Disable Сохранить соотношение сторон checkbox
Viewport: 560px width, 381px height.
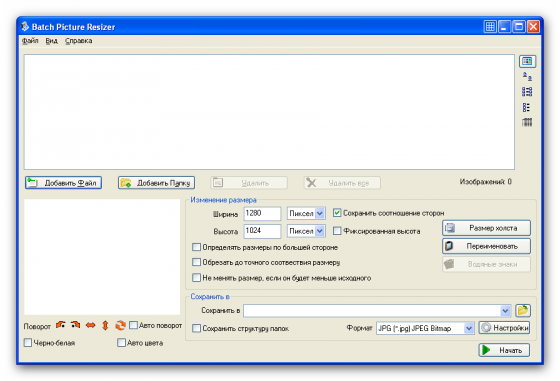coord(337,213)
